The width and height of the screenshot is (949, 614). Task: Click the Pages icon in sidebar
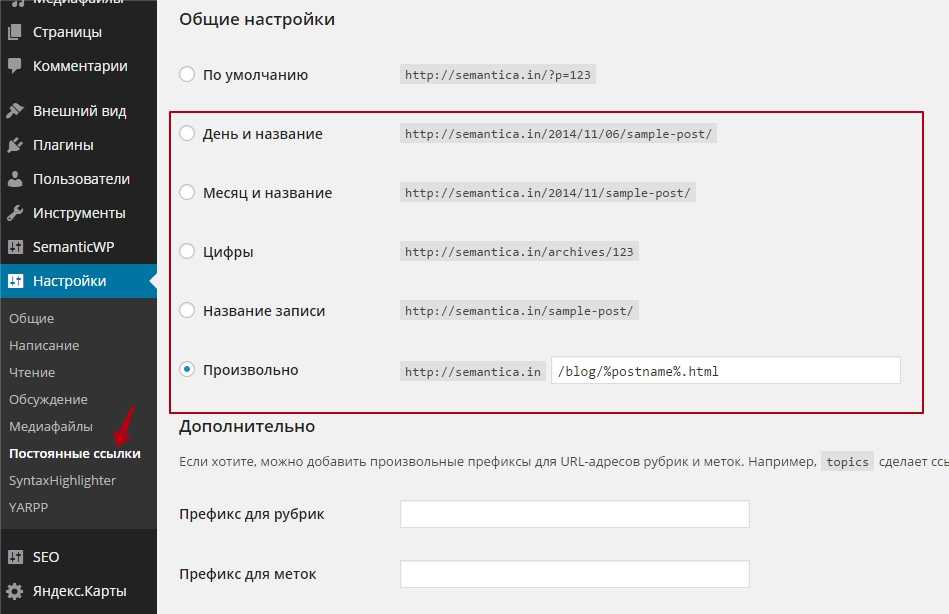[15, 32]
